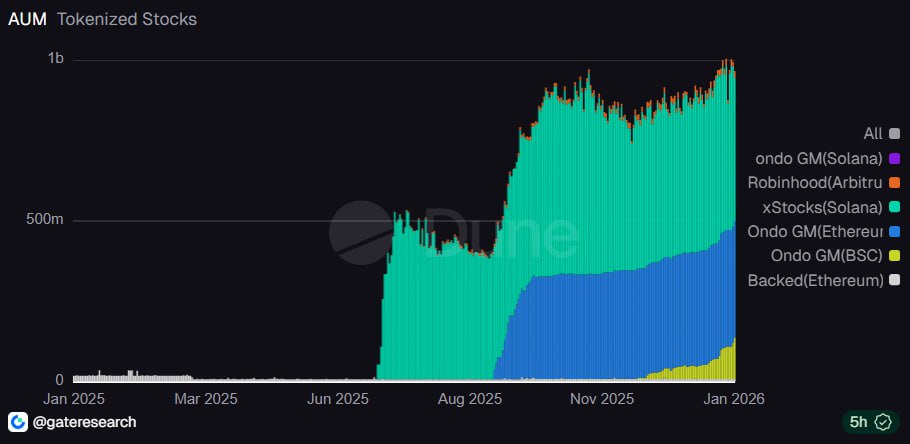The width and height of the screenshot is (910, 444).
Task: Toggle Ondo GM(Ethereum) legend label
Action: [815, 232]
